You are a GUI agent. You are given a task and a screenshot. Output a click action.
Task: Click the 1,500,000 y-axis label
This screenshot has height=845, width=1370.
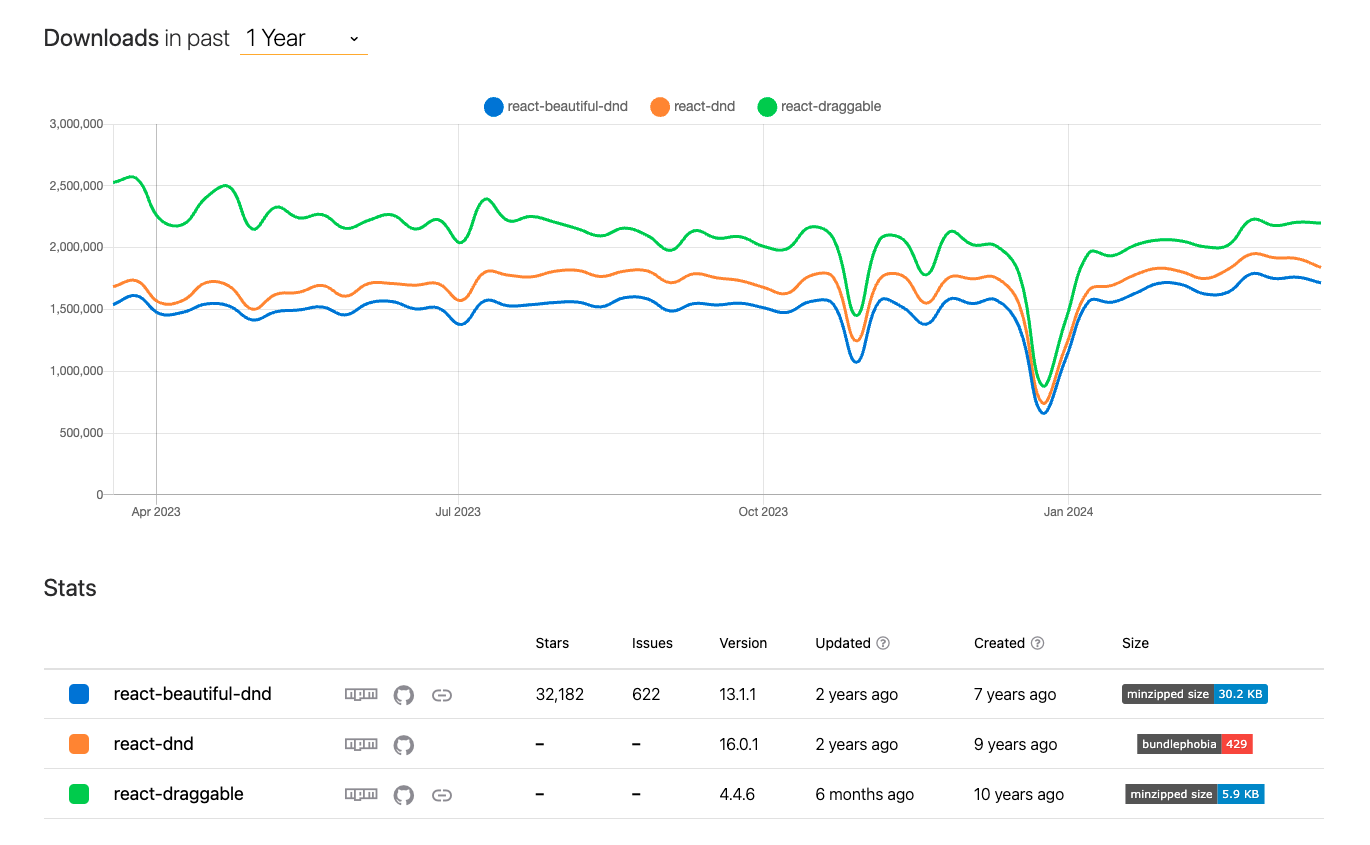click(76, 309)
